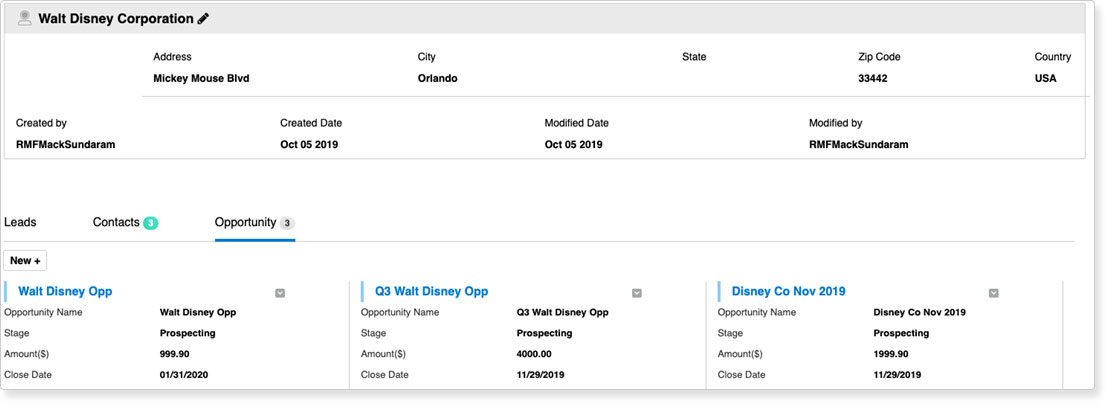Open dropdown arrow on Disney Co Nov 2019 card
This screenshot has height=405, width=1116.
(x=994, y=293)
